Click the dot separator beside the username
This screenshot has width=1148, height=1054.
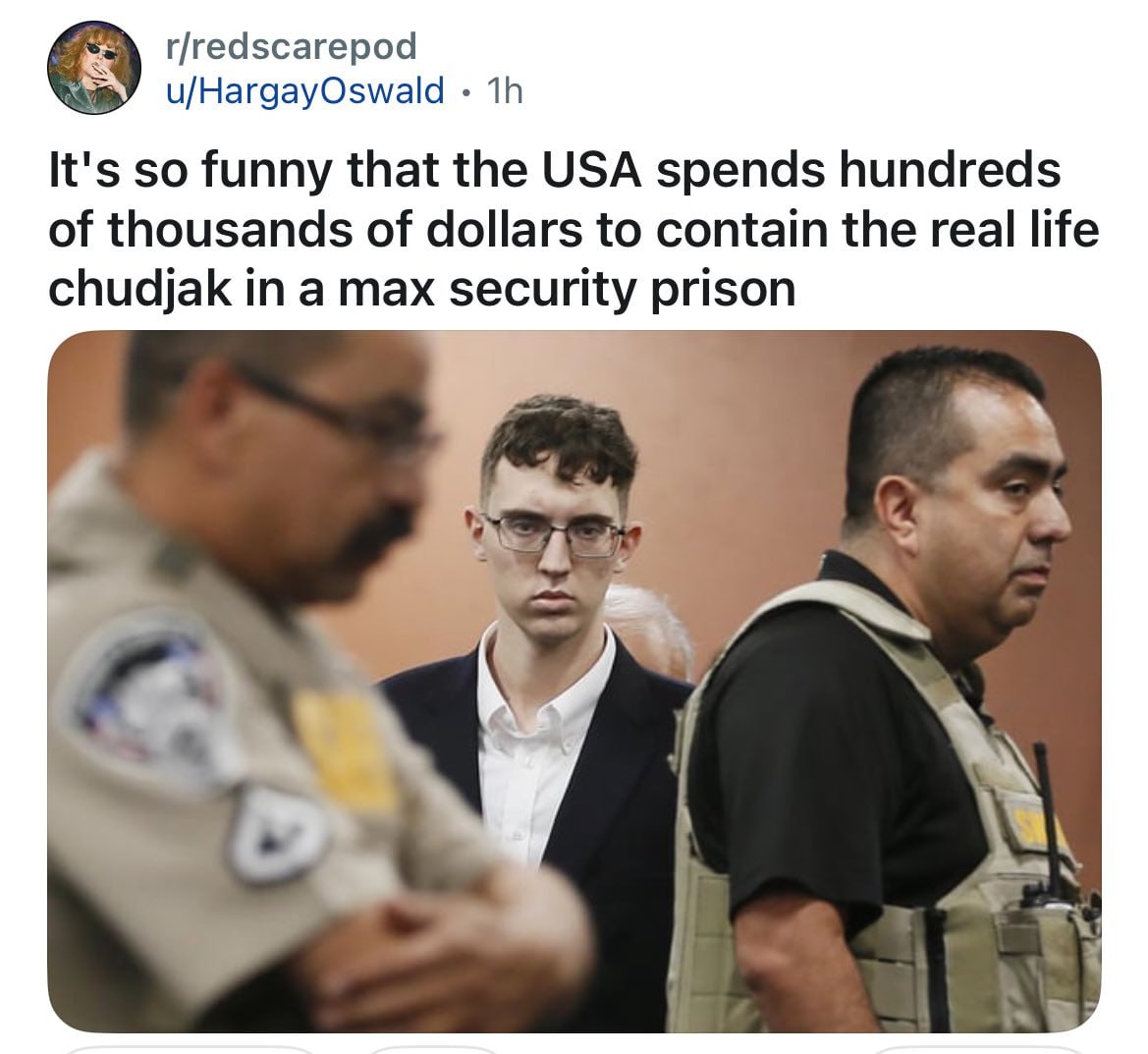(x=465, y=92)
